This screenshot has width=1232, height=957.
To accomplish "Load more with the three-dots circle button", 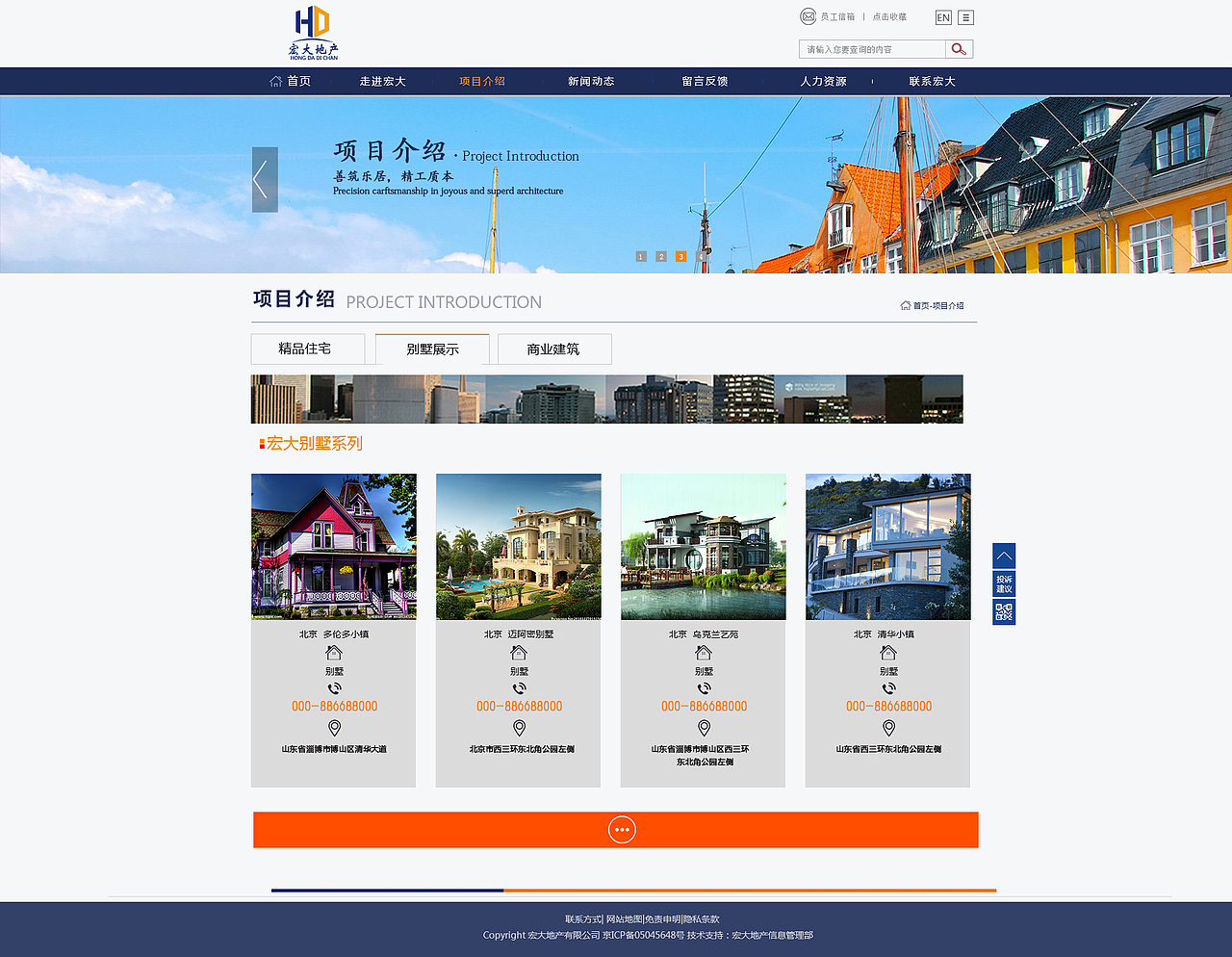I will [x=622, y=829].
